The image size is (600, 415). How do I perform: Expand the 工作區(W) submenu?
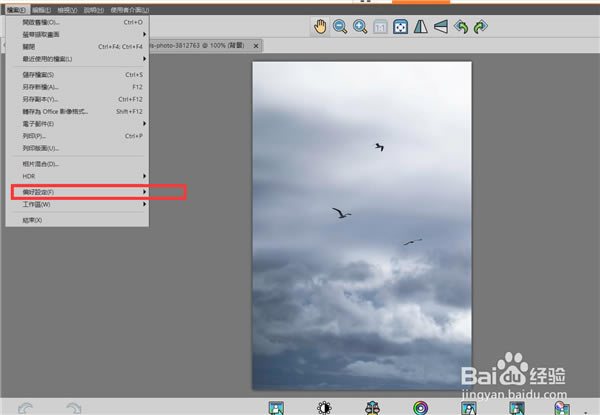pos(77,204)
